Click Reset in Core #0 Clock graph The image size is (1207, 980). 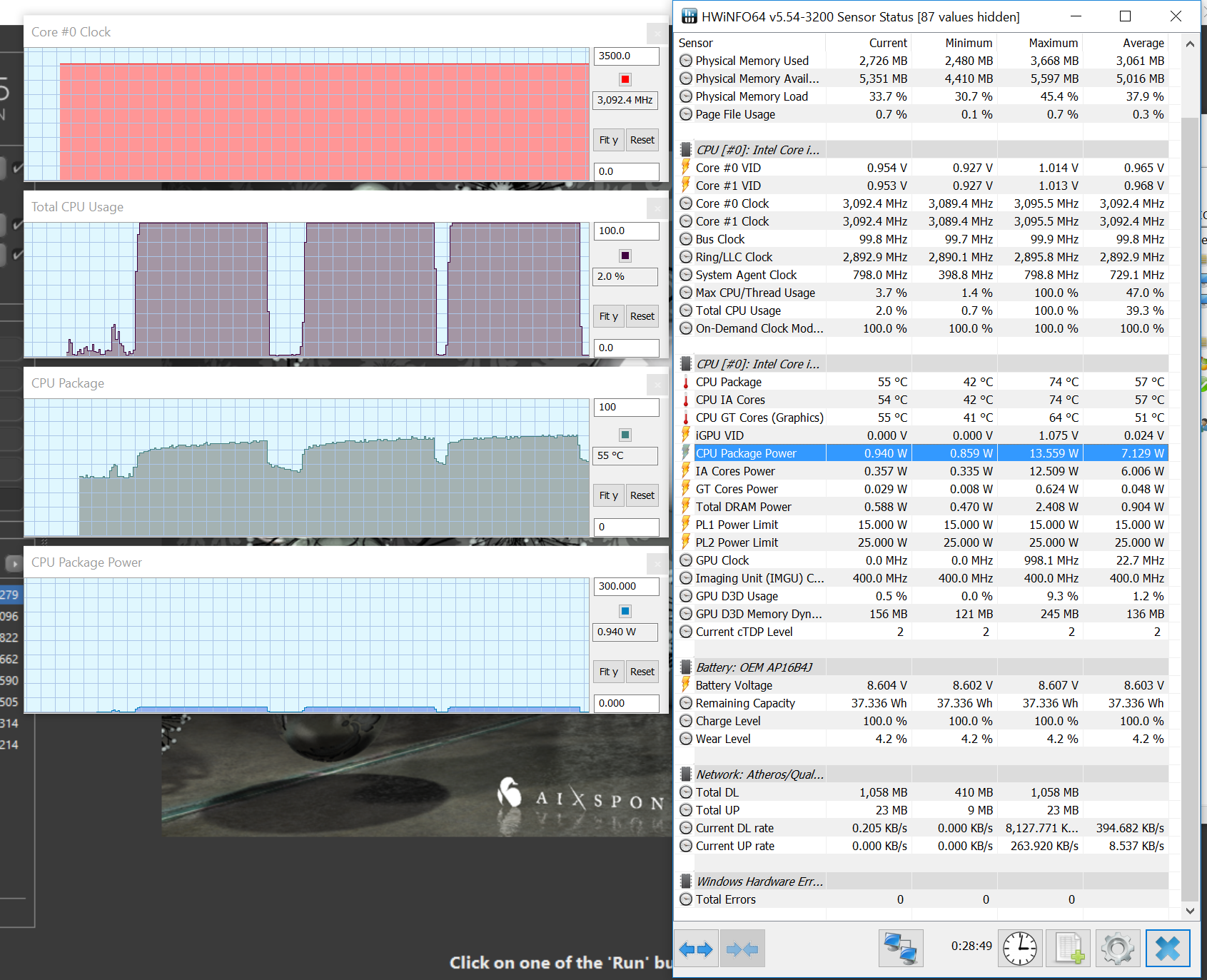click(x=642, y=140)
